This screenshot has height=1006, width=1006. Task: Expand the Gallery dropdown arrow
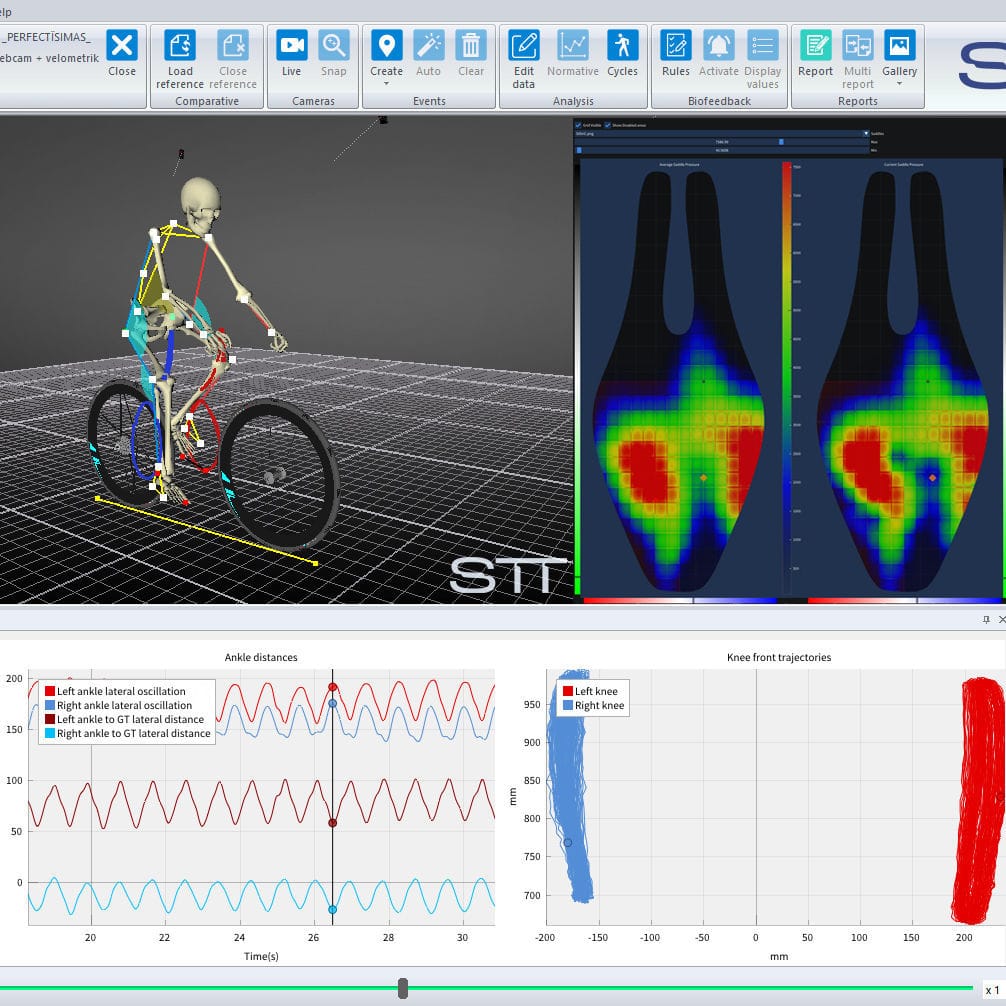899,84
